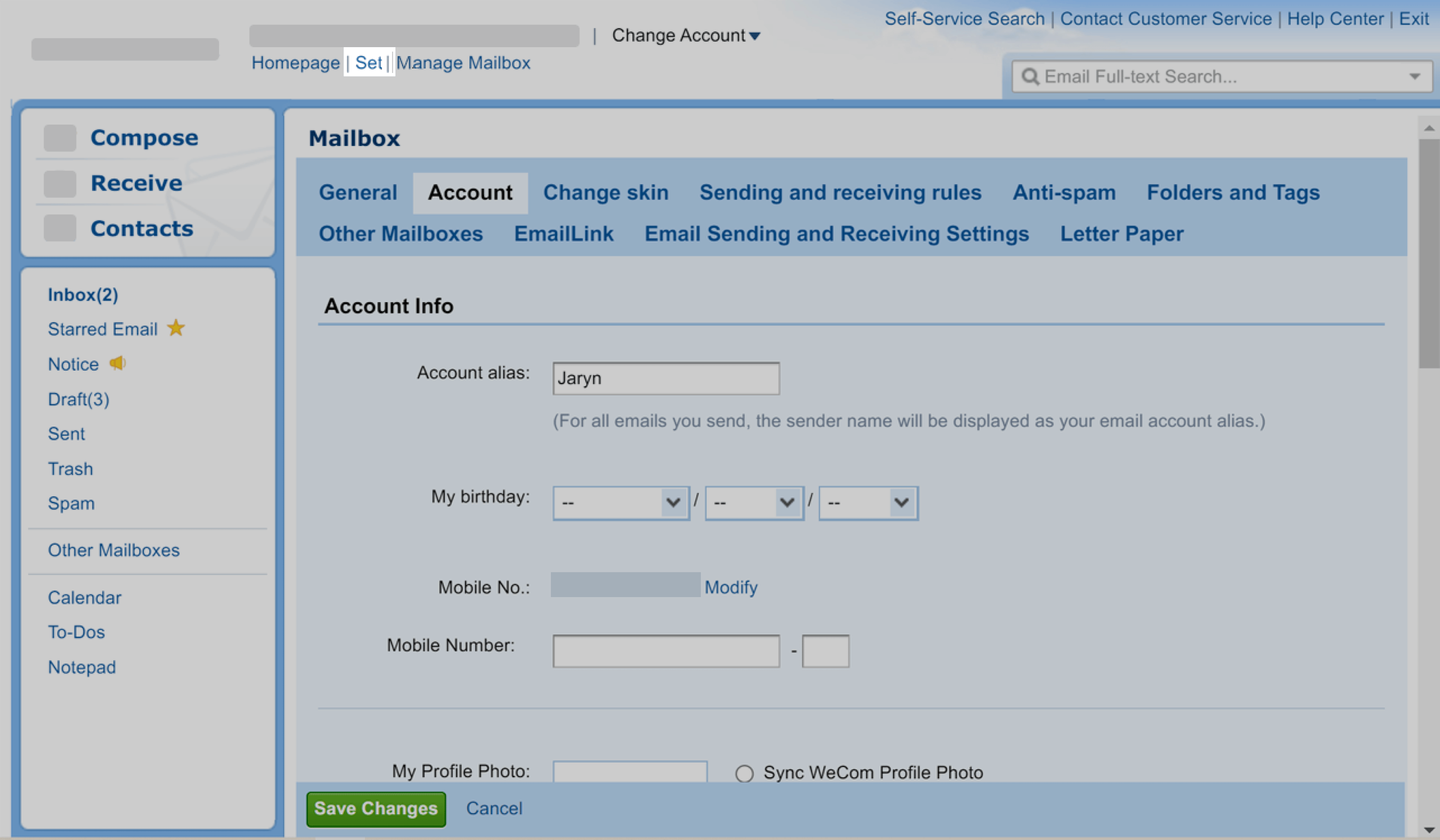Open the third birthday dropdown
Screen dimensions: 1440x840
point(868,503)
